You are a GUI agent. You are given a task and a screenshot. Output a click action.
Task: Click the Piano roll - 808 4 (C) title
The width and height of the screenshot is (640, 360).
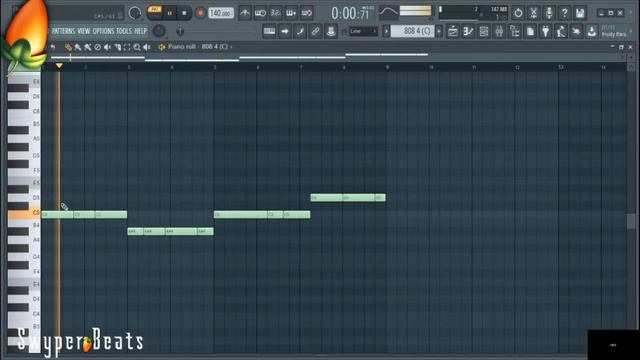198,47
